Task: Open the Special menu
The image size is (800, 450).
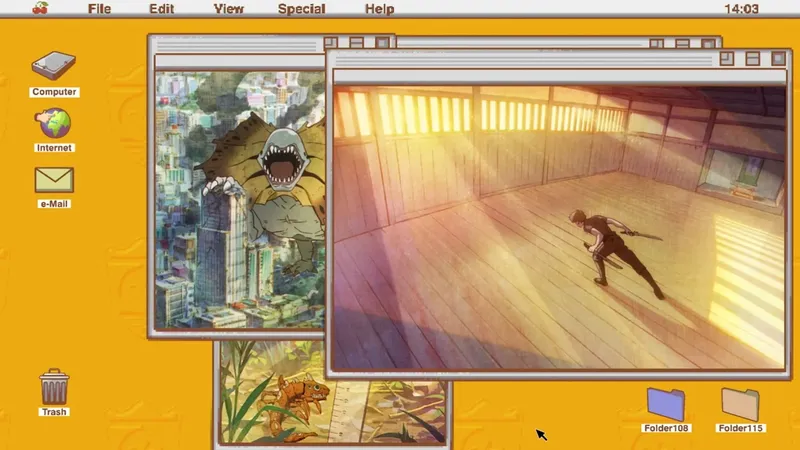Action: 301,9
